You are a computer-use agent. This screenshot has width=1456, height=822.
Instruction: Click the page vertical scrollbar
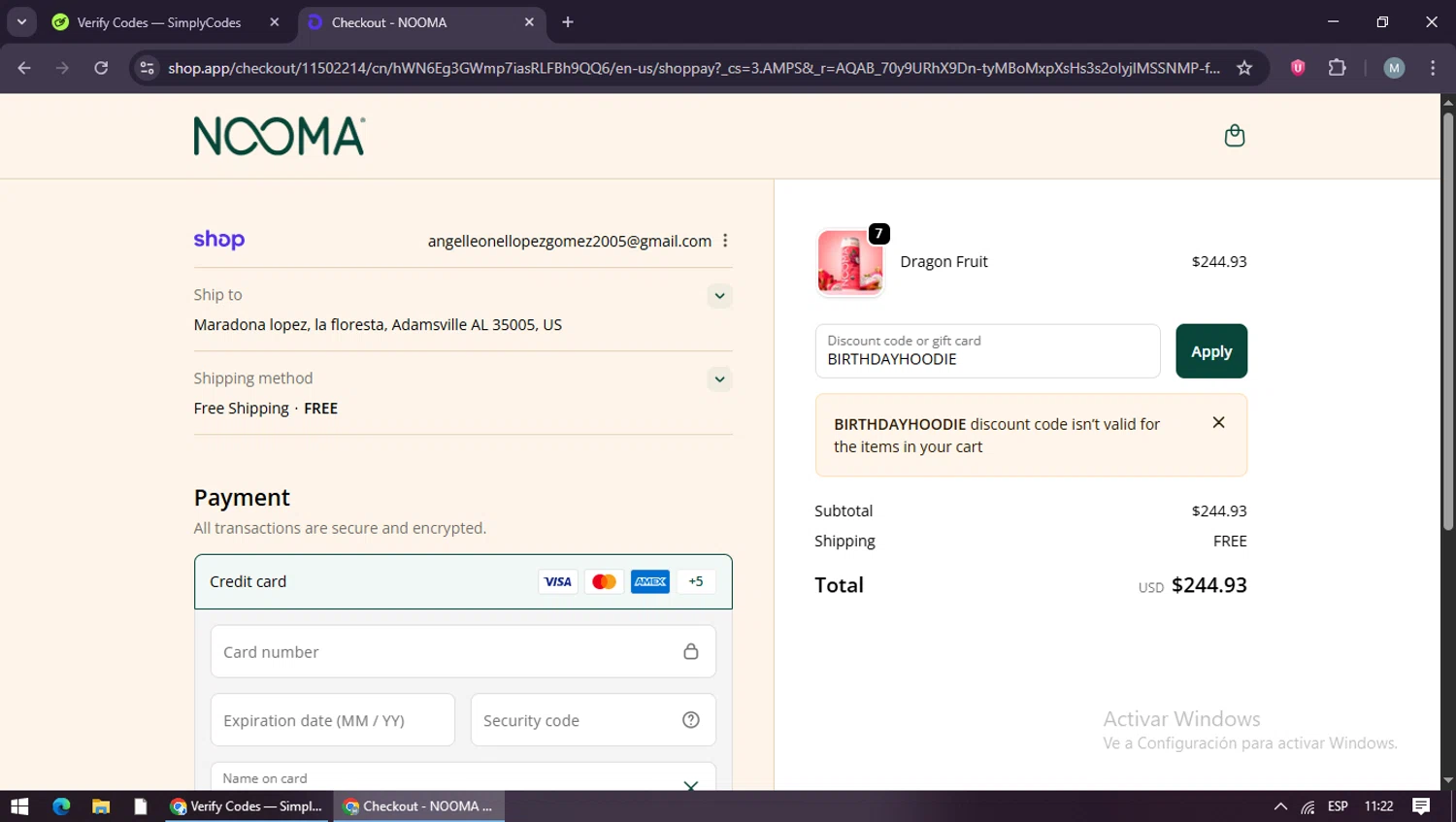1447,320
